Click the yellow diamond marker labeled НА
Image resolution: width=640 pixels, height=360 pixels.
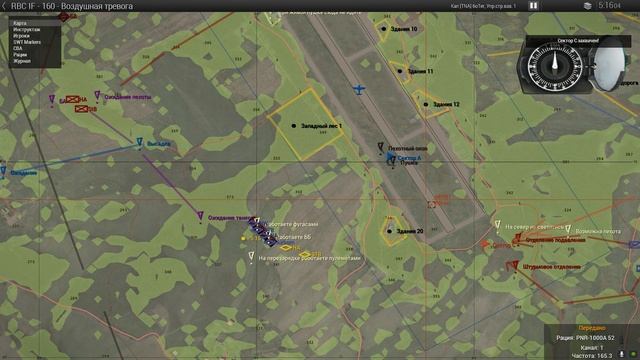click(x=285, y=248)
